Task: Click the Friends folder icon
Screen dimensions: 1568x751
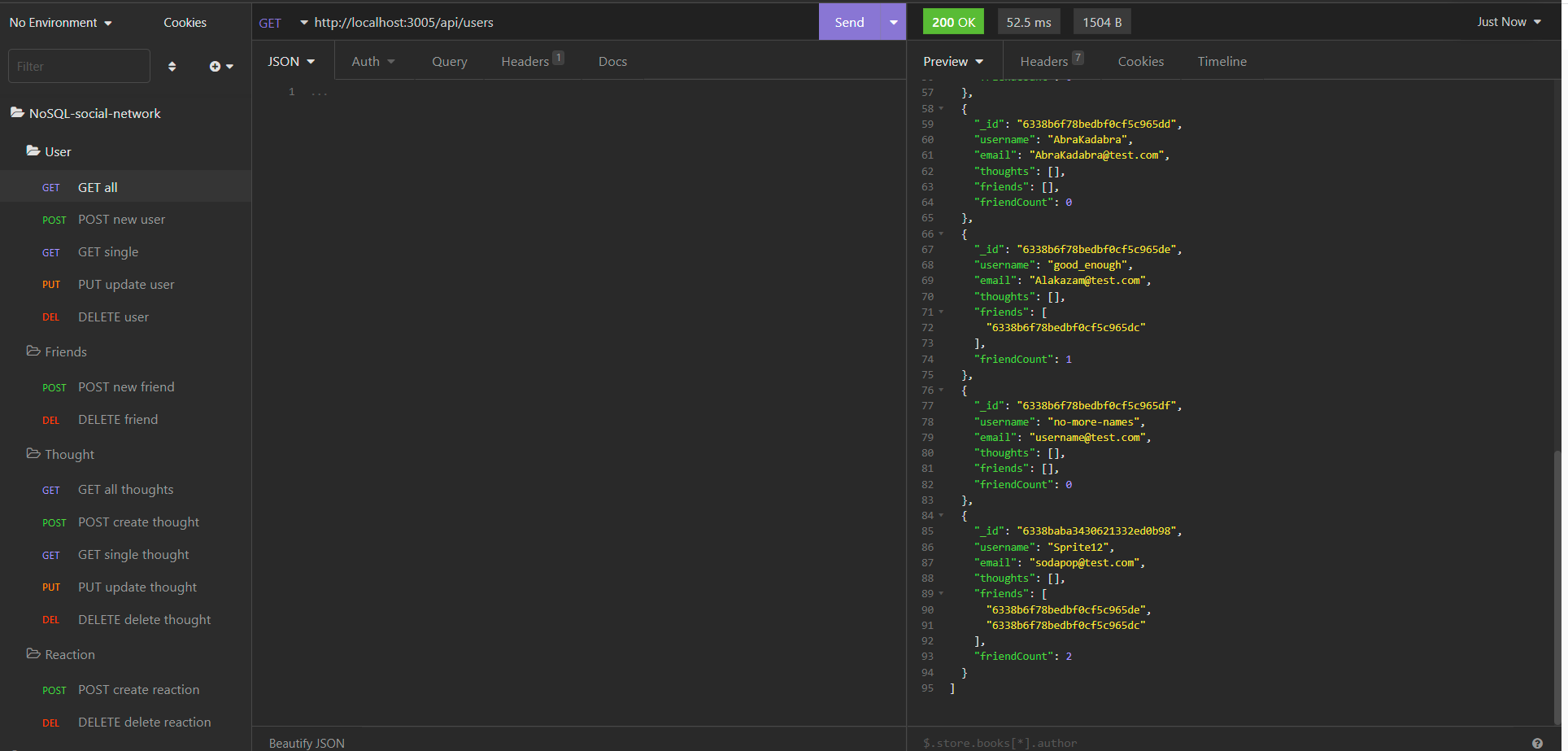Action: click(33, 351)
